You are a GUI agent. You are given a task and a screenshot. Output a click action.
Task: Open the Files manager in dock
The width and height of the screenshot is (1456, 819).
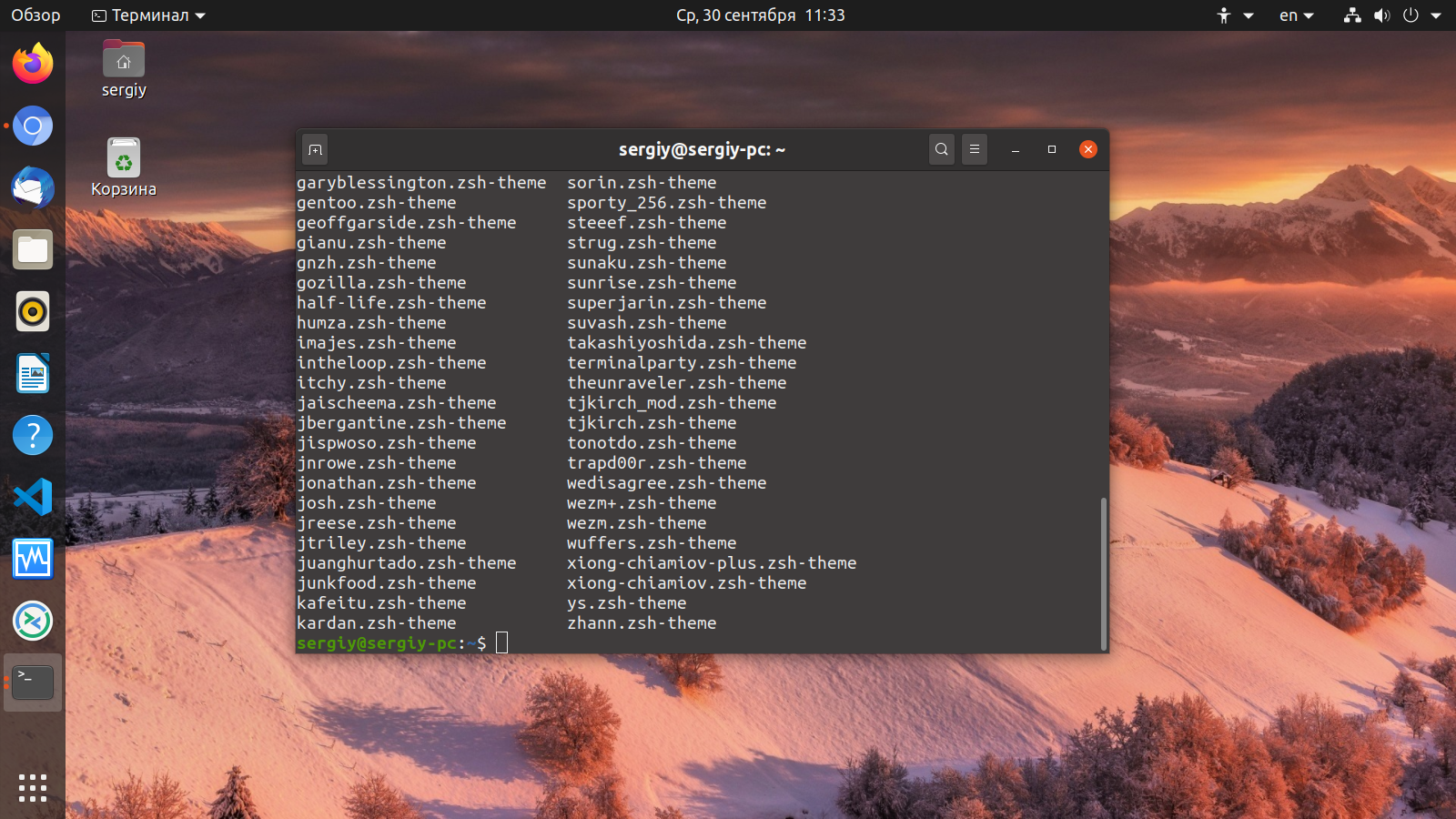click(33, 249)
